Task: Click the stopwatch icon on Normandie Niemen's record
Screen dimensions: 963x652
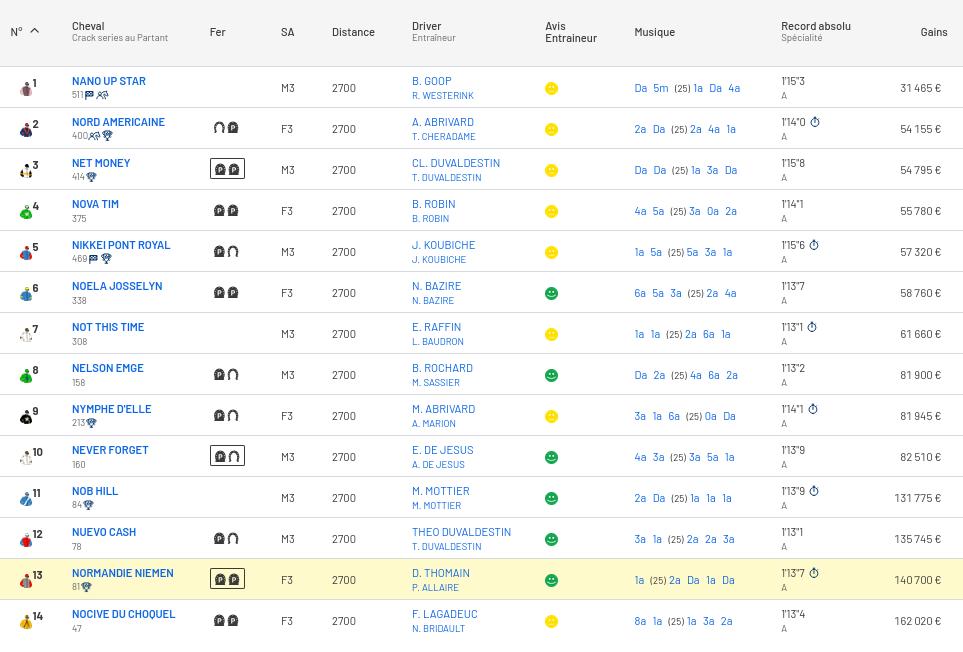Action: (x=814, y=574)
